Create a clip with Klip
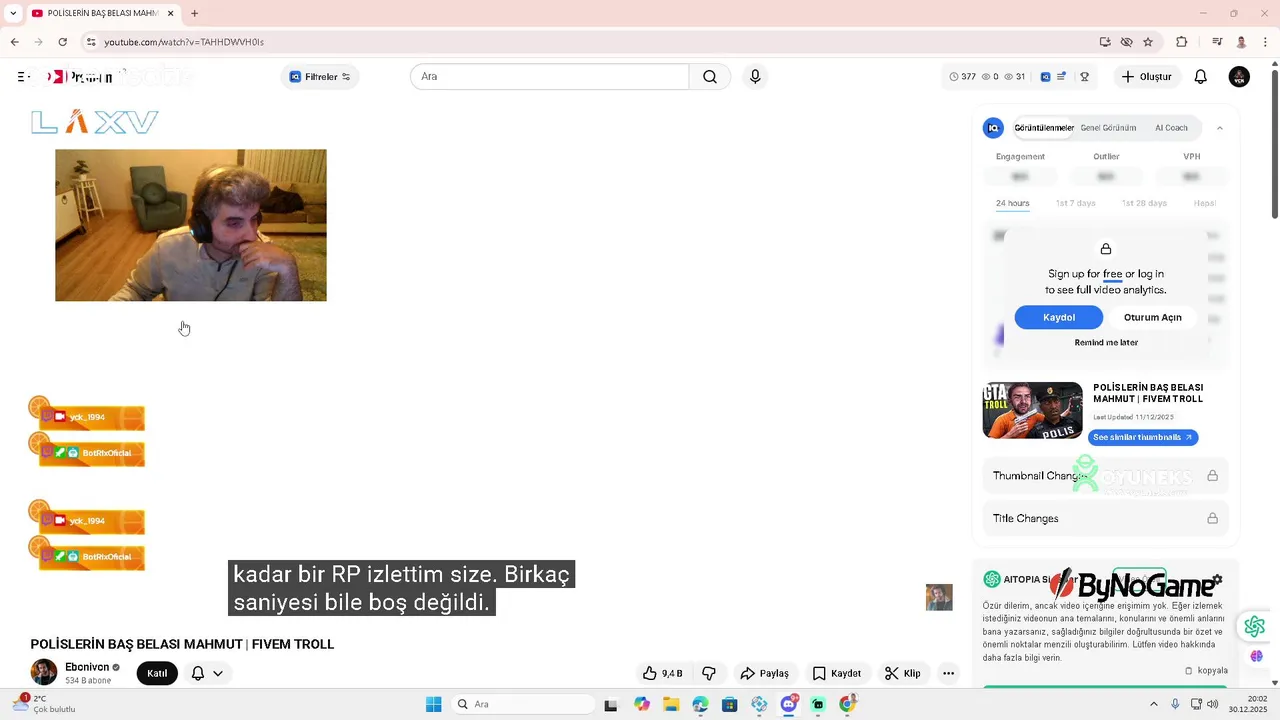1280x720 pixels. point(902,673)
